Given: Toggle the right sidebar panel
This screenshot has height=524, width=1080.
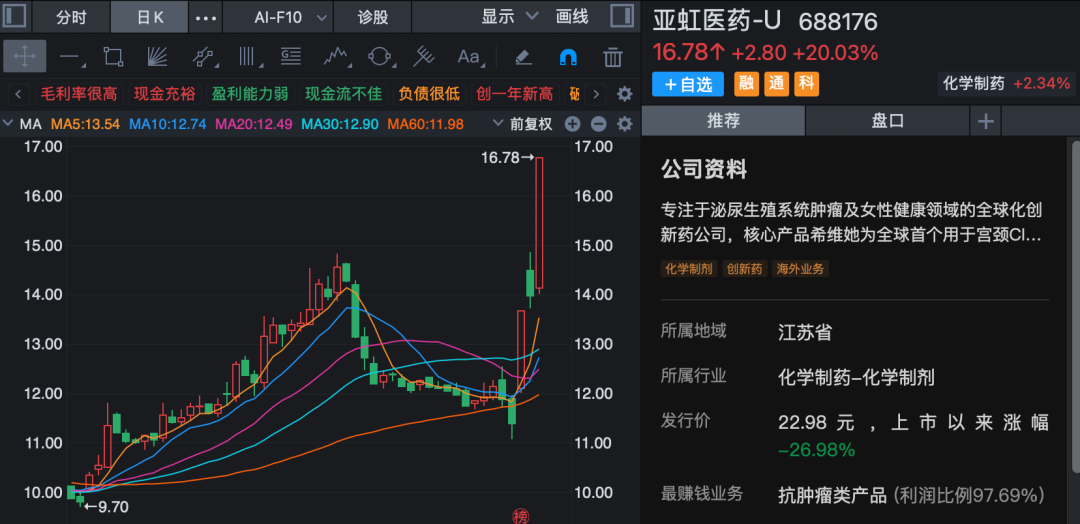Looking at the screenshot, I should coord(620,17).
